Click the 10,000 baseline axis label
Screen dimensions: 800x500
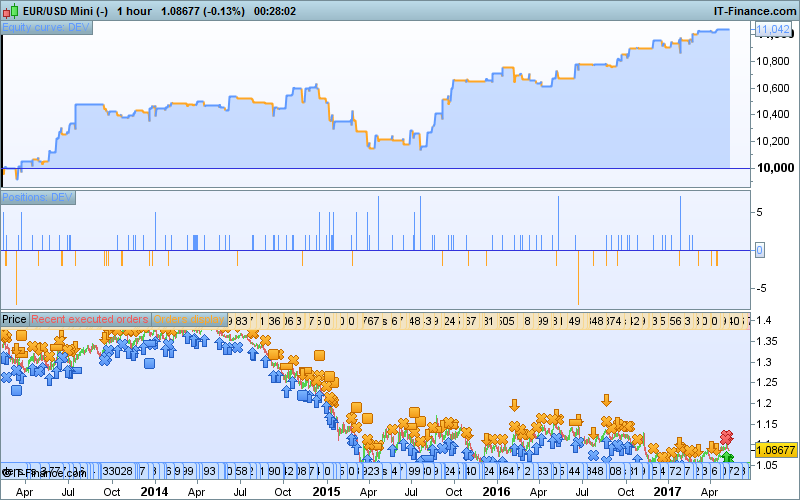click(776, 168)
